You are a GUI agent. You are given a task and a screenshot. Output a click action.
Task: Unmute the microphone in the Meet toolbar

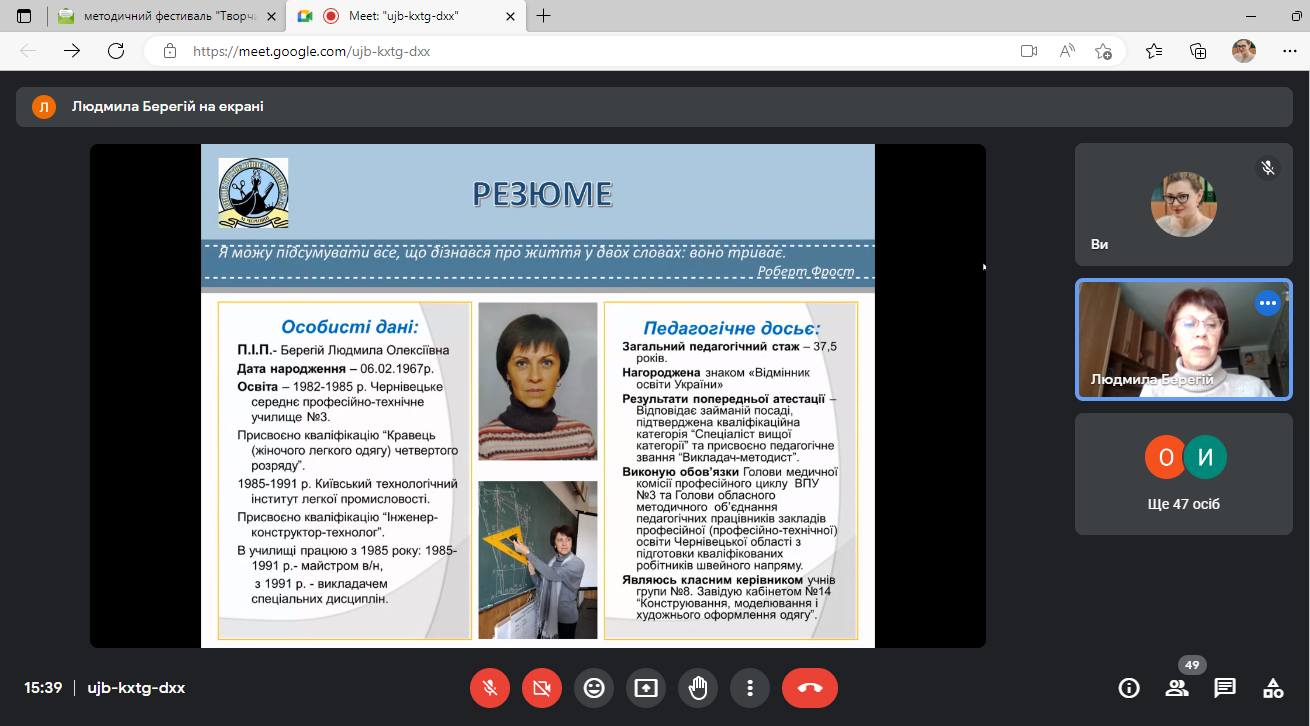(490, 688)
